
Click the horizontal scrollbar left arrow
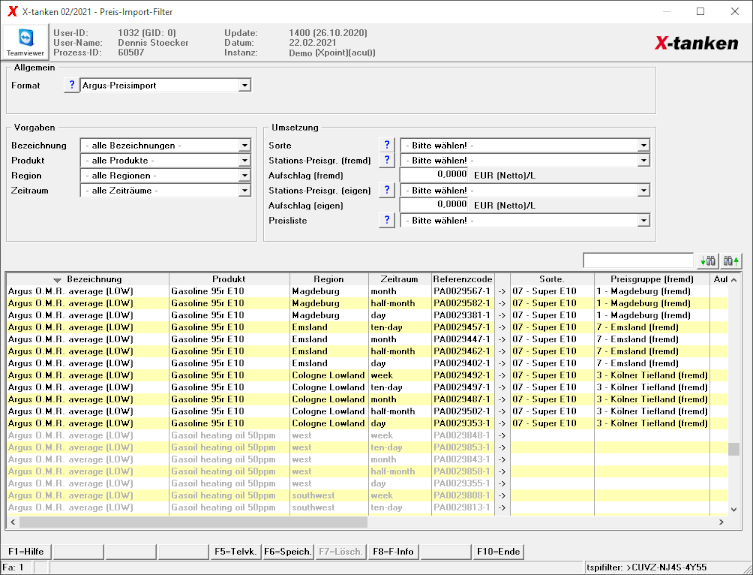(x=12, y=522)
